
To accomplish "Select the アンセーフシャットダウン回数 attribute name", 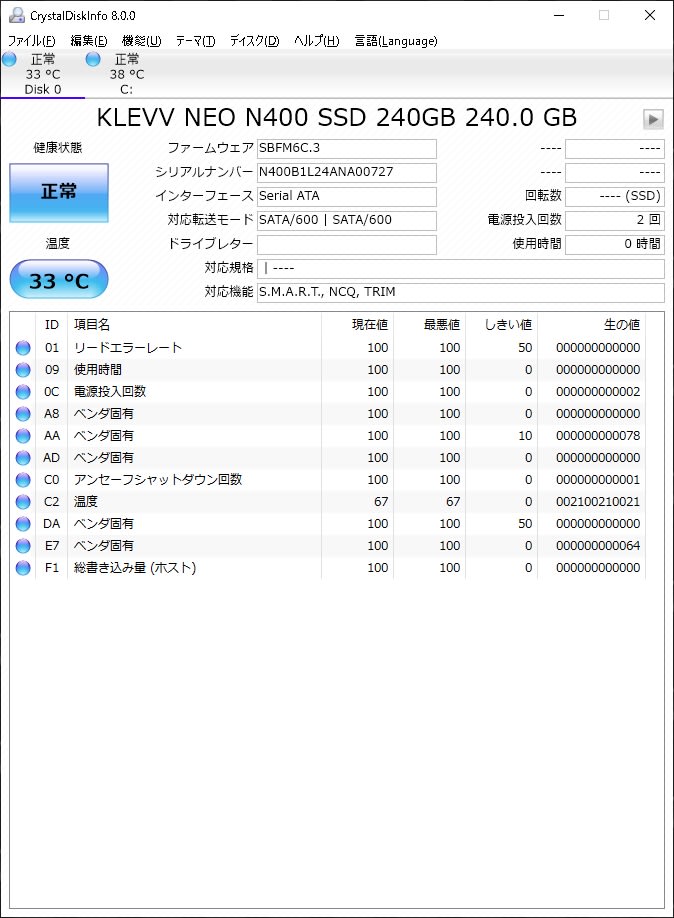I will click(x=158, y=480).
